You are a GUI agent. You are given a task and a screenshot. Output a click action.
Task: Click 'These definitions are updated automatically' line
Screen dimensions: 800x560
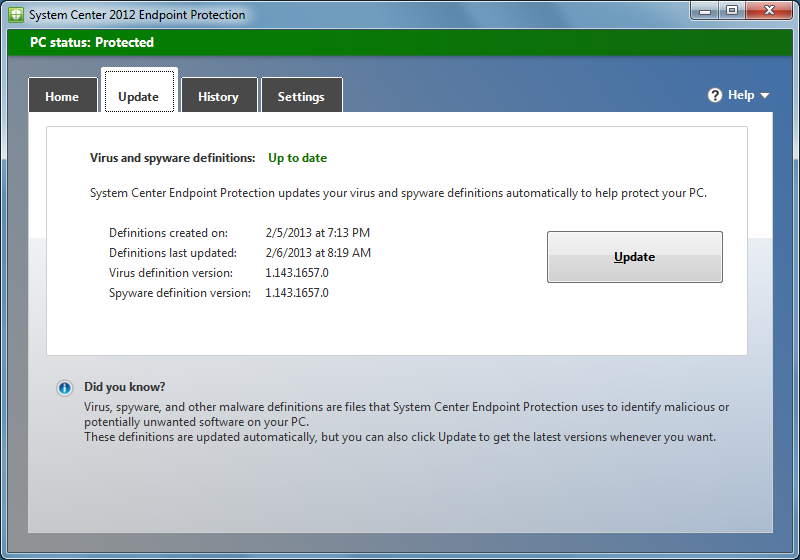point(400,437)
